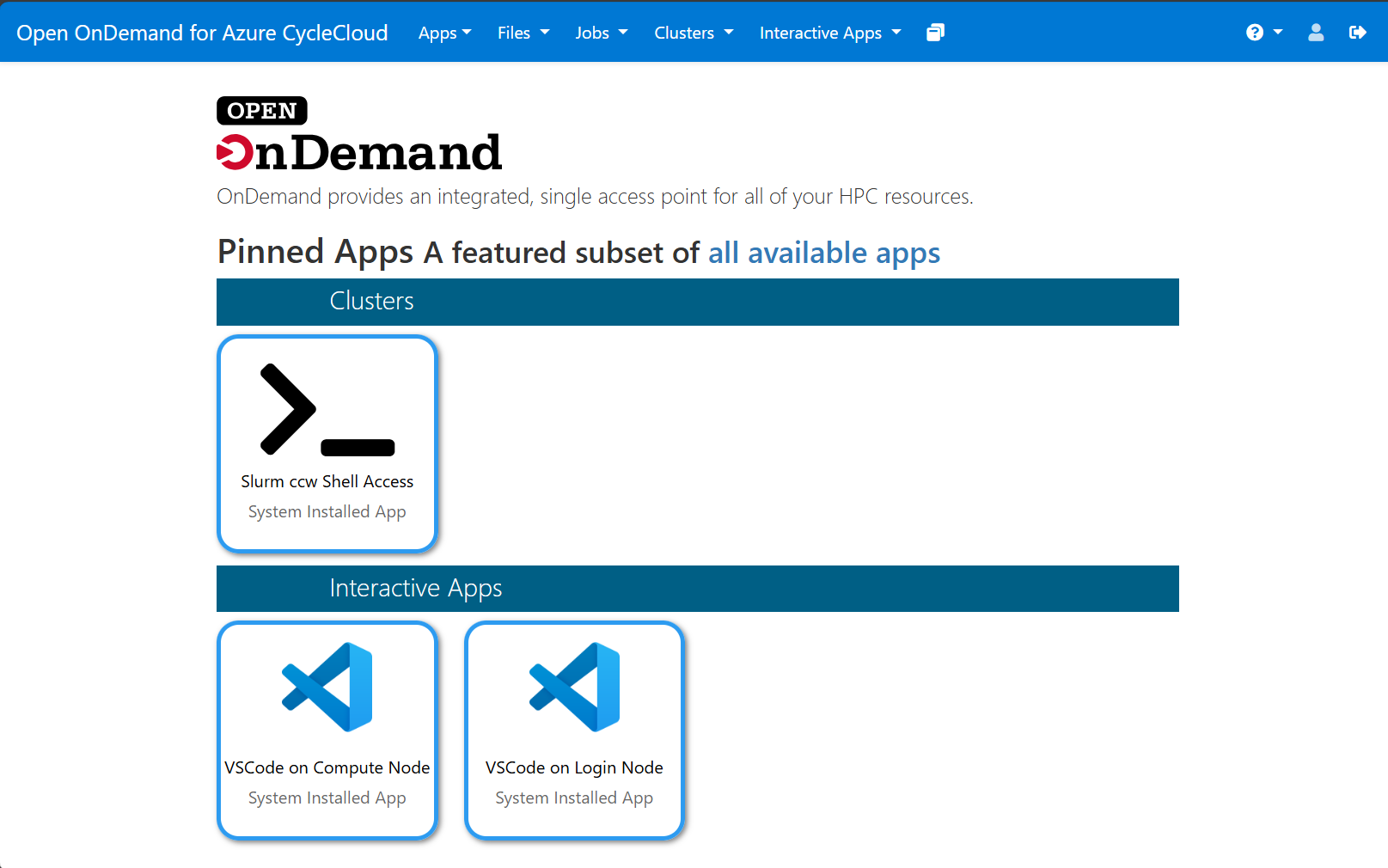This screenshot has width=1388, height=868.
Task: Click the 'Slurm ccw Shell Access' label
Action: point(327,481)
